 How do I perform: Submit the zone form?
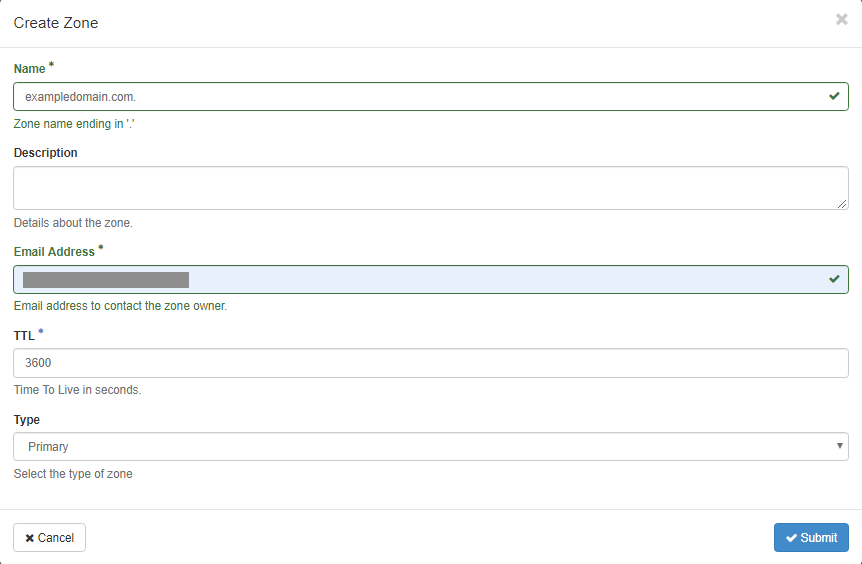(x=811, y=538)
